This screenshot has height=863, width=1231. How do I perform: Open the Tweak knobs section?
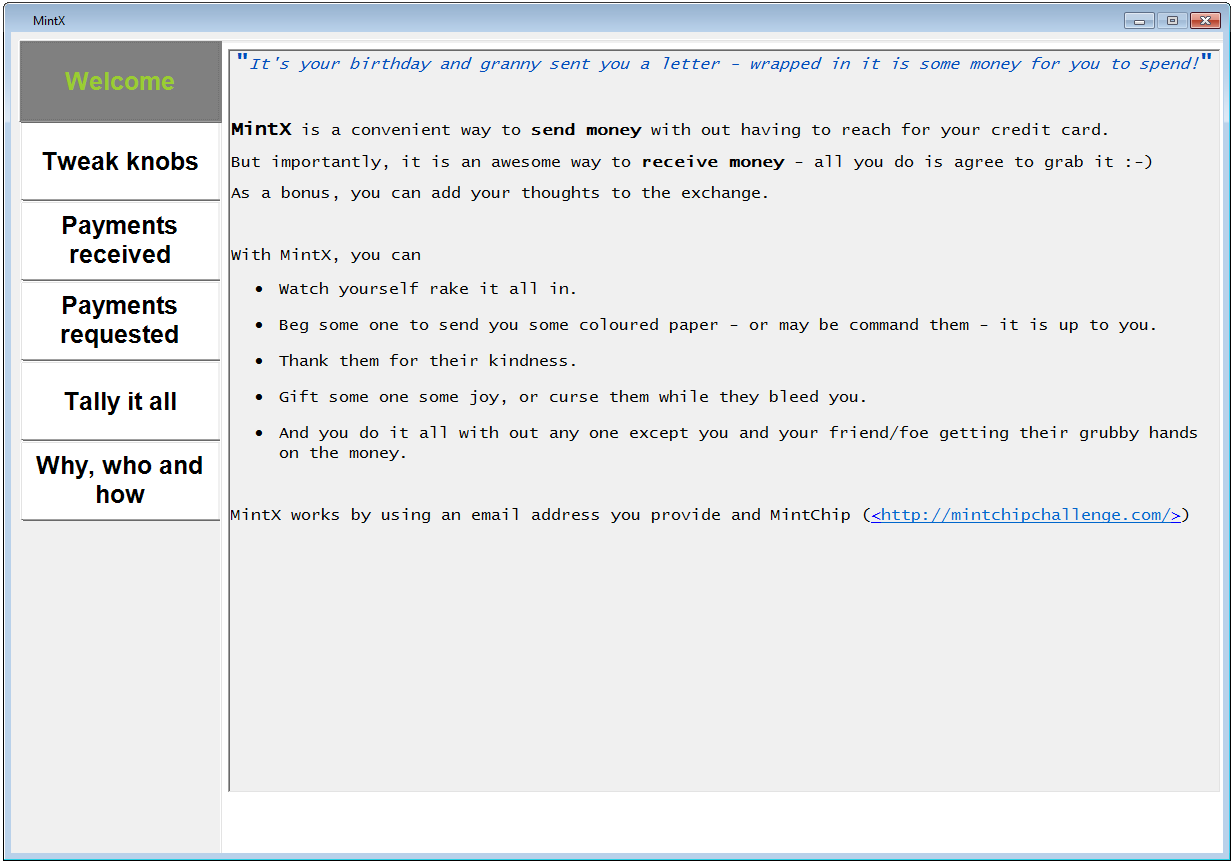tap(120, 161)
